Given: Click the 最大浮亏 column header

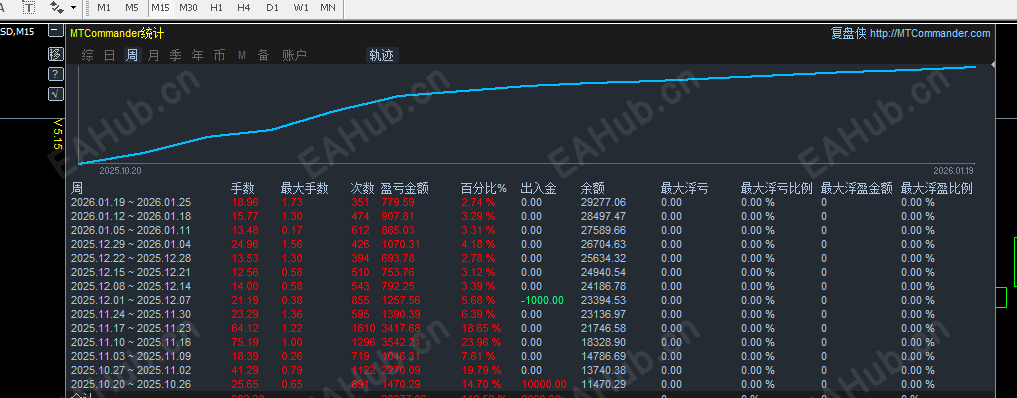Looking at the screenshot, I should (x=684, y=189).
